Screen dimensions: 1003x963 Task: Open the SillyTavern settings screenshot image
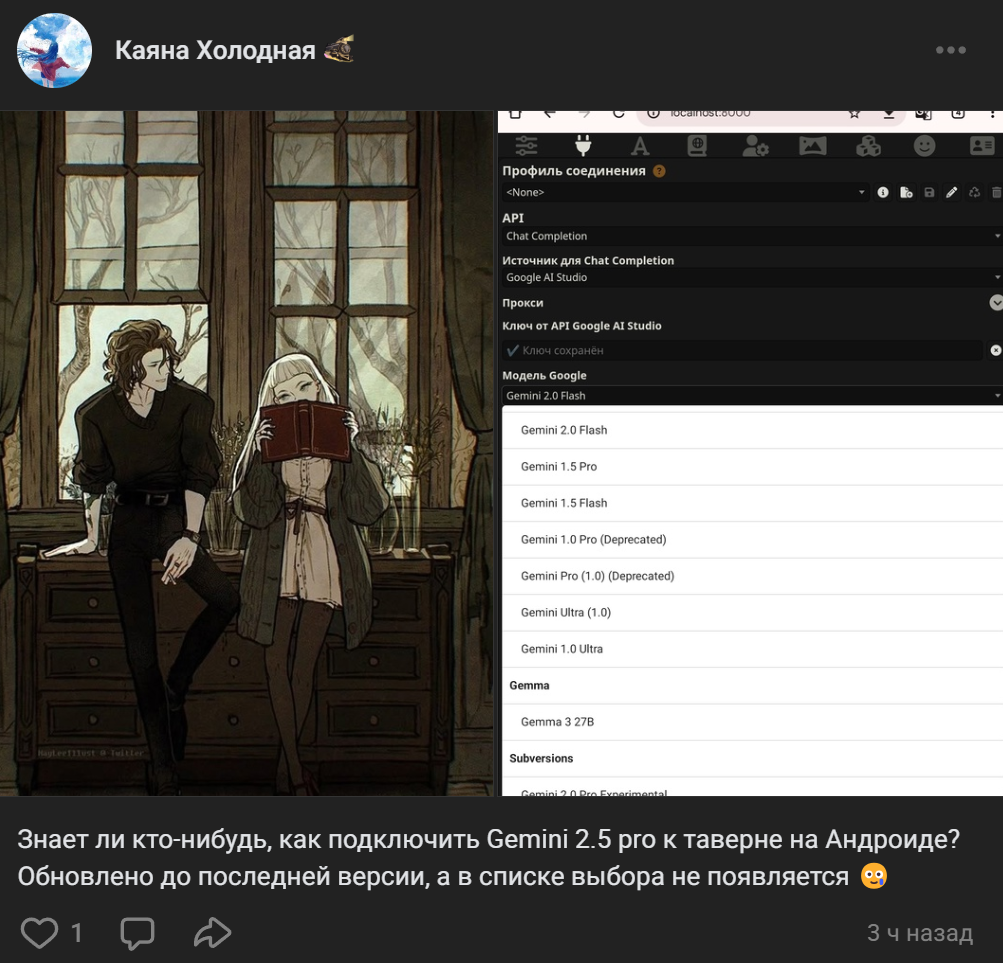pyautogui.click(x=750, y=453)
